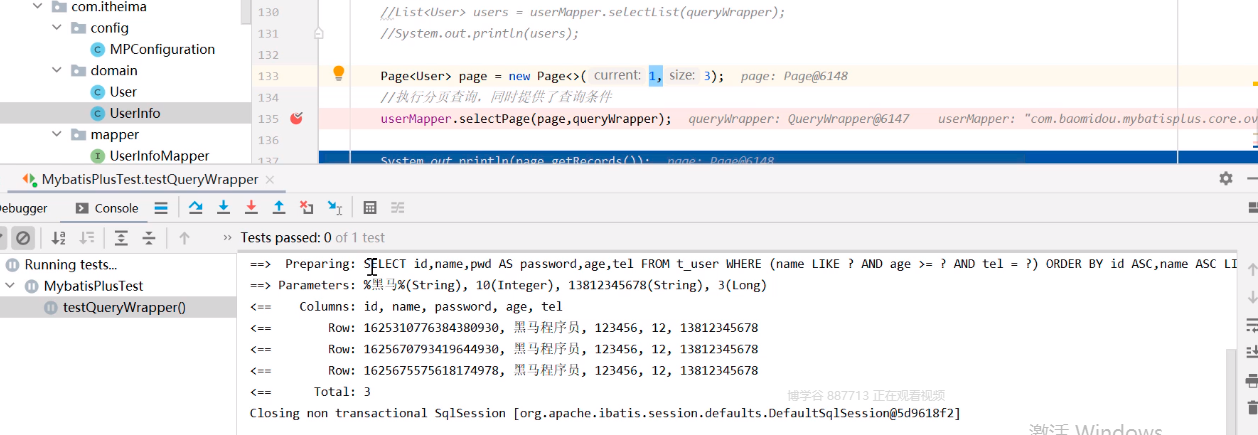Open MPConfiguration class in project tree
Image resolution: width=1258 pixels, height=435 pixels.
(x=152, y=49)
